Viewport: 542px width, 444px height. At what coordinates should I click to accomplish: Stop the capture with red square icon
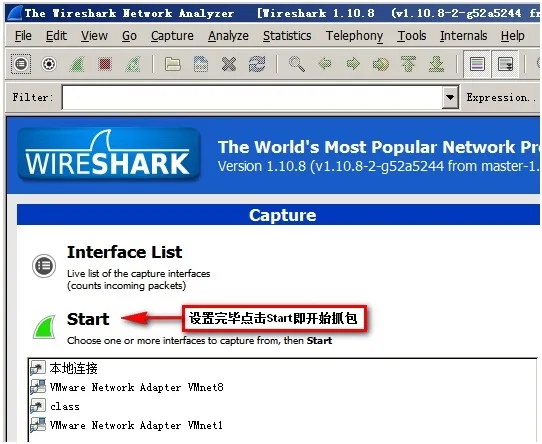click(105, 64)
